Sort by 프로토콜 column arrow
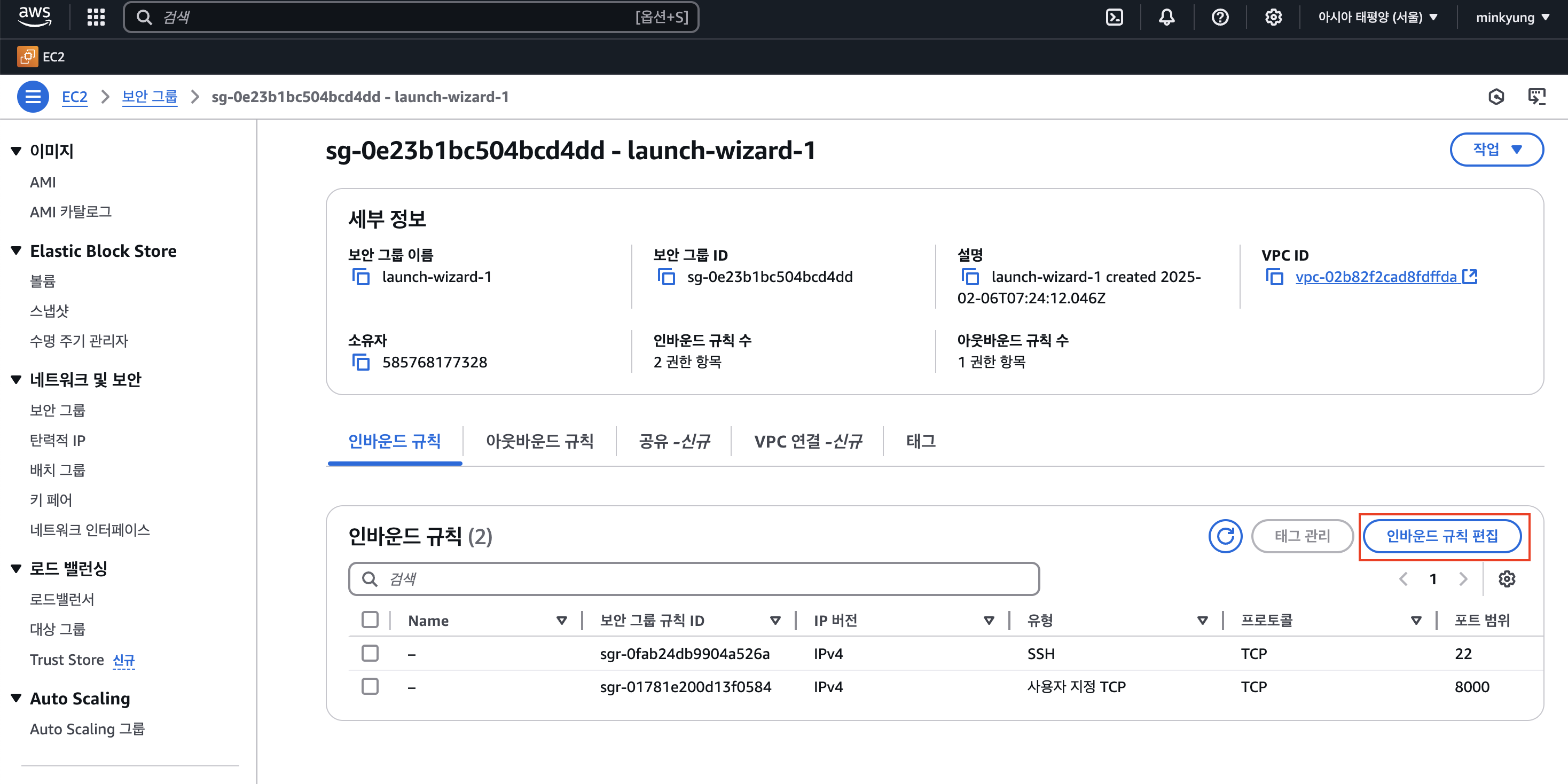 tap(1416, 620)
